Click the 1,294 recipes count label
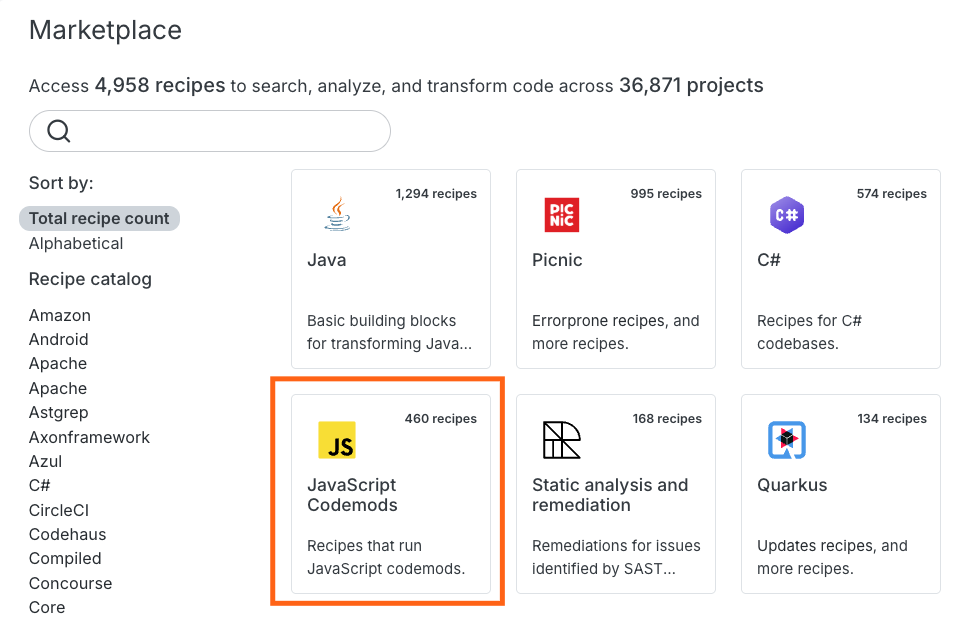Screen dimensions: 963x617 click(x=436, y=193)
